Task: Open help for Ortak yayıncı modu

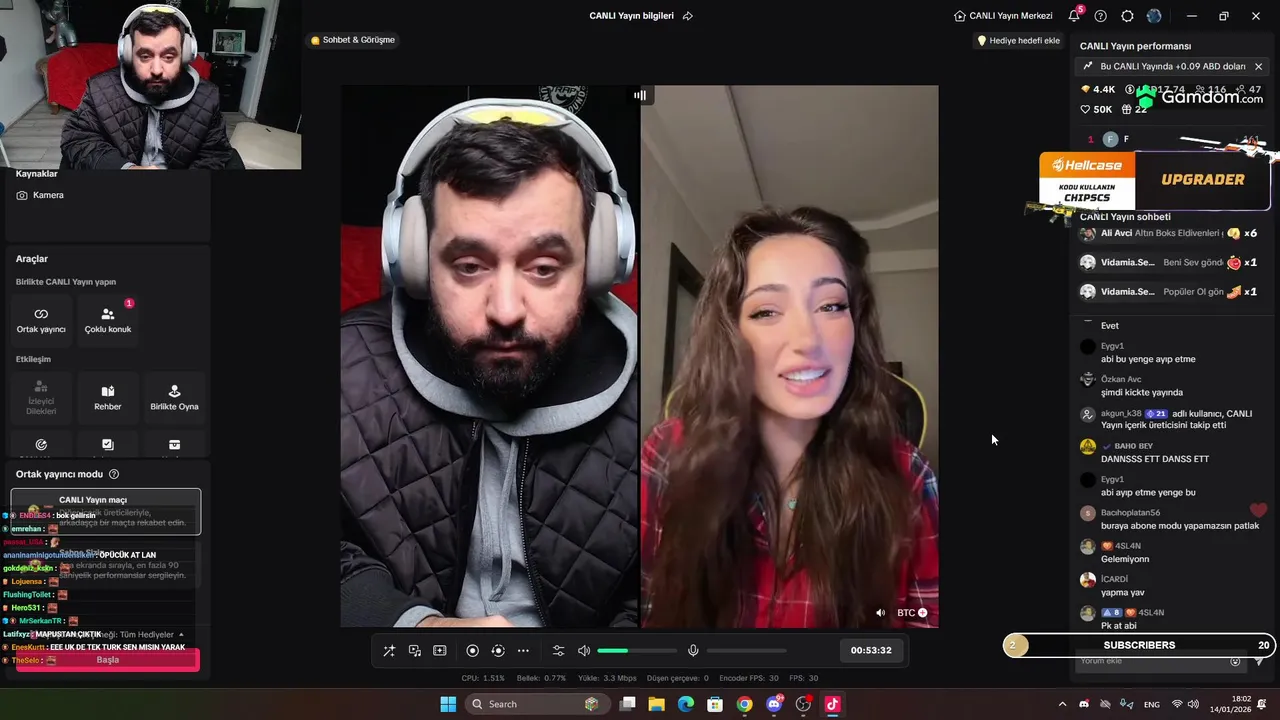Action: (x=114, y=474)
